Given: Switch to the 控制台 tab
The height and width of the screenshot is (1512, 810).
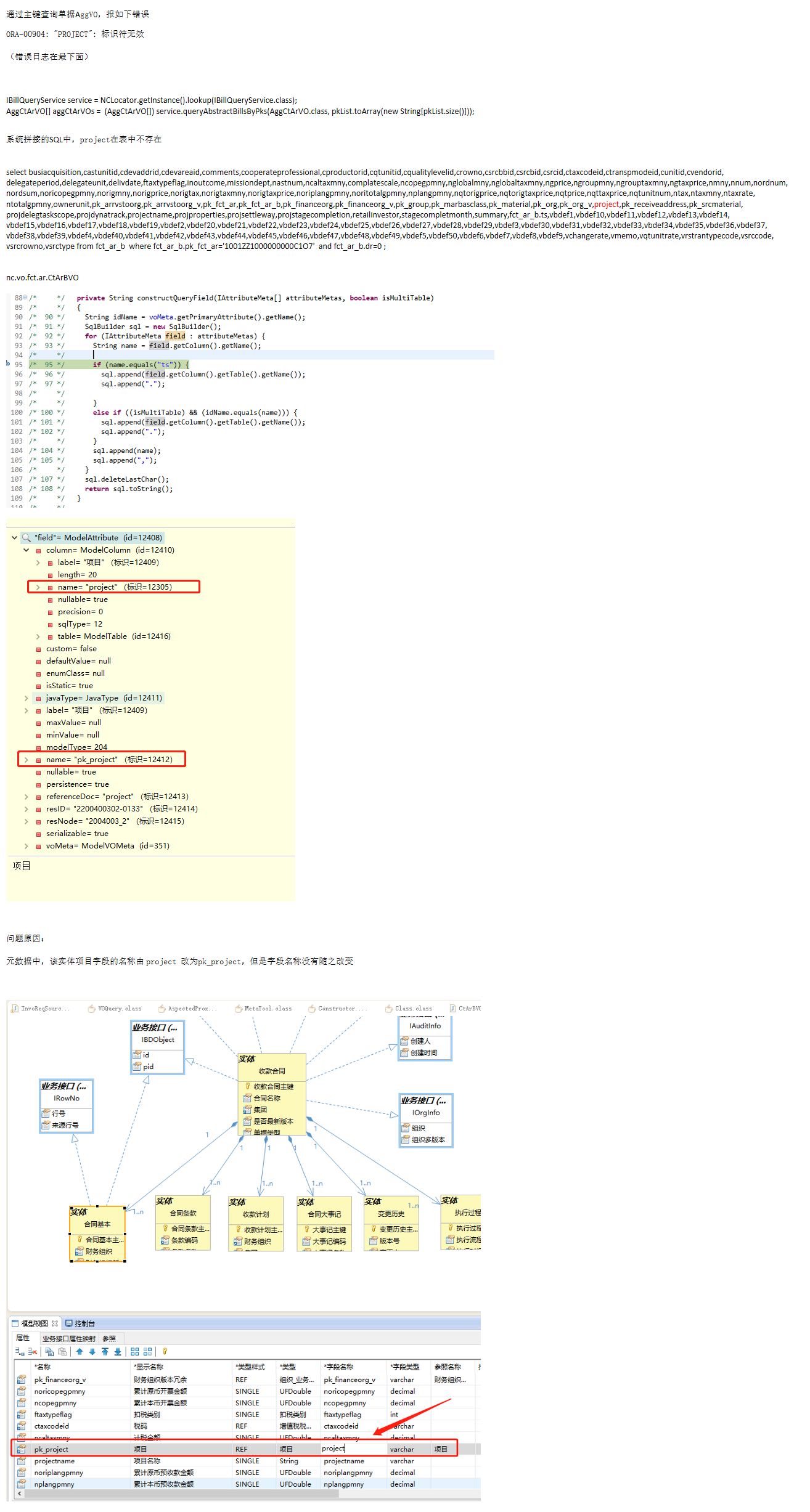Looking at the screenshot, I should tap(80, 1323).
